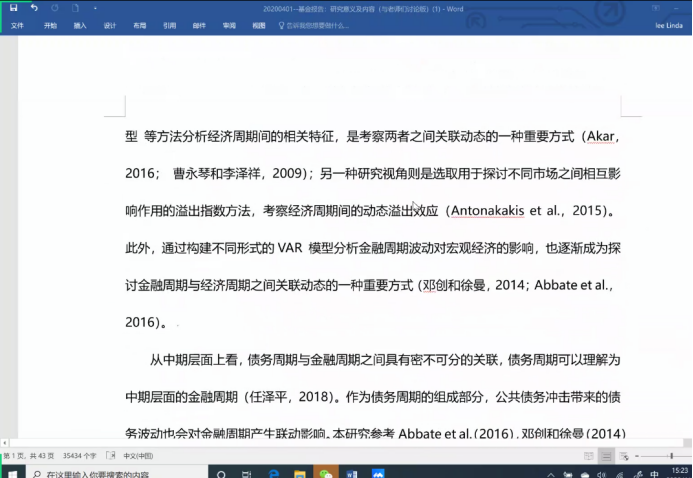This screenshot has width=693, height=478.
Task: Click the Ice Linda account name
Action: [668, 25]
